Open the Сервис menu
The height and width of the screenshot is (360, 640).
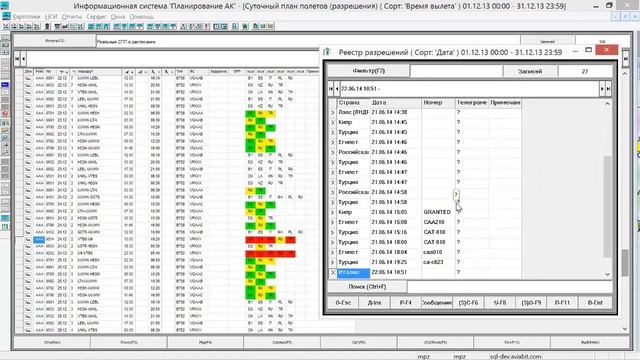[96, 17]
